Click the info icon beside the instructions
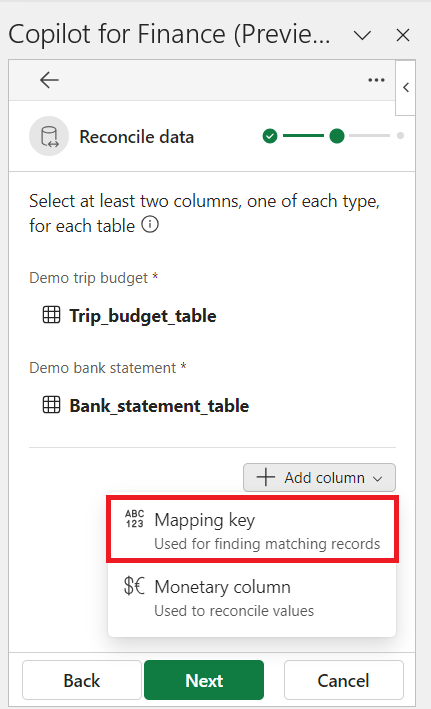This screenshot has height=709, width=431. (x=150, y=224)
